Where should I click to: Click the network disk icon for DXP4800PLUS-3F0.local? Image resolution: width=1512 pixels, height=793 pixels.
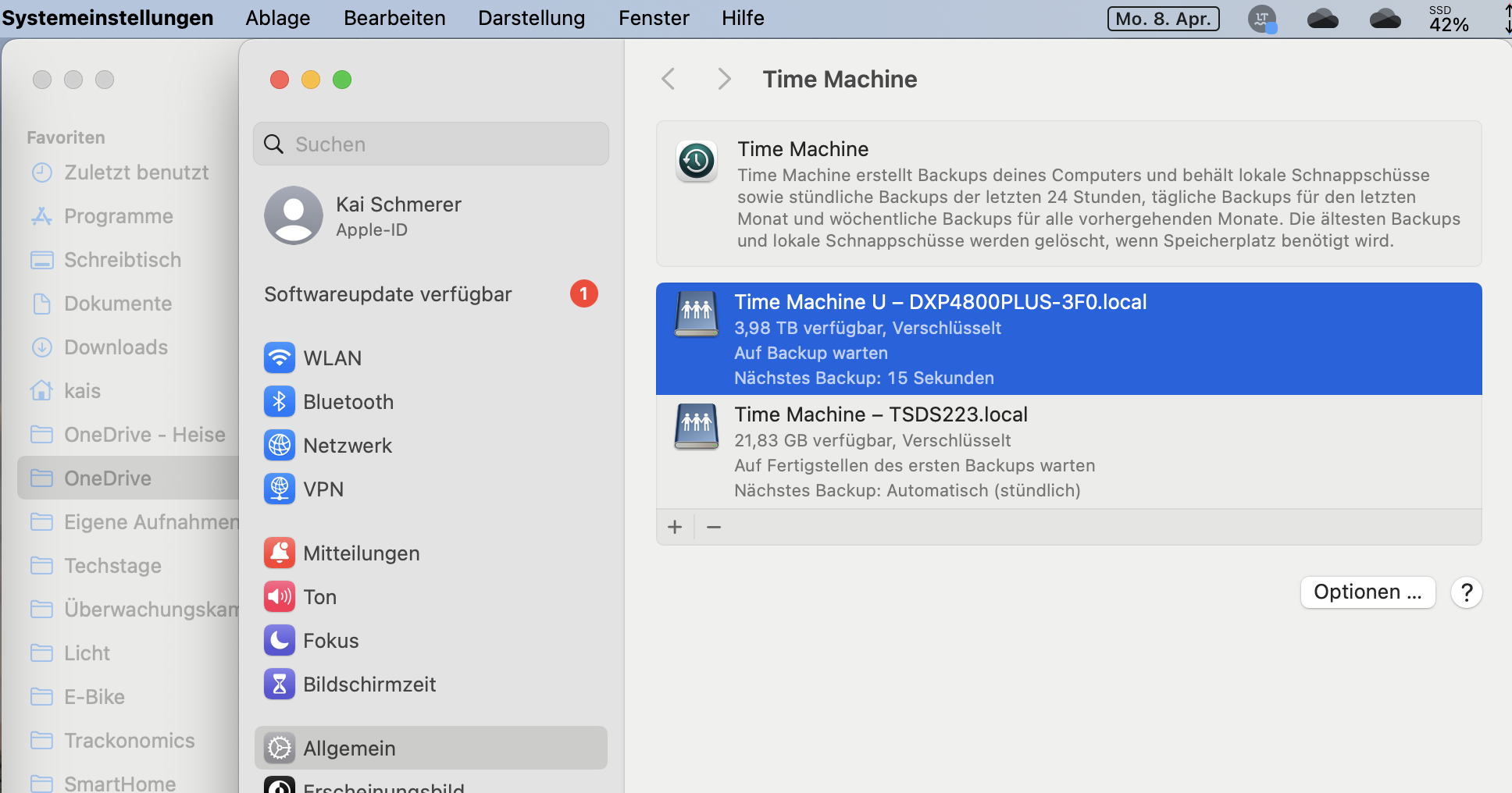point(697,314)
